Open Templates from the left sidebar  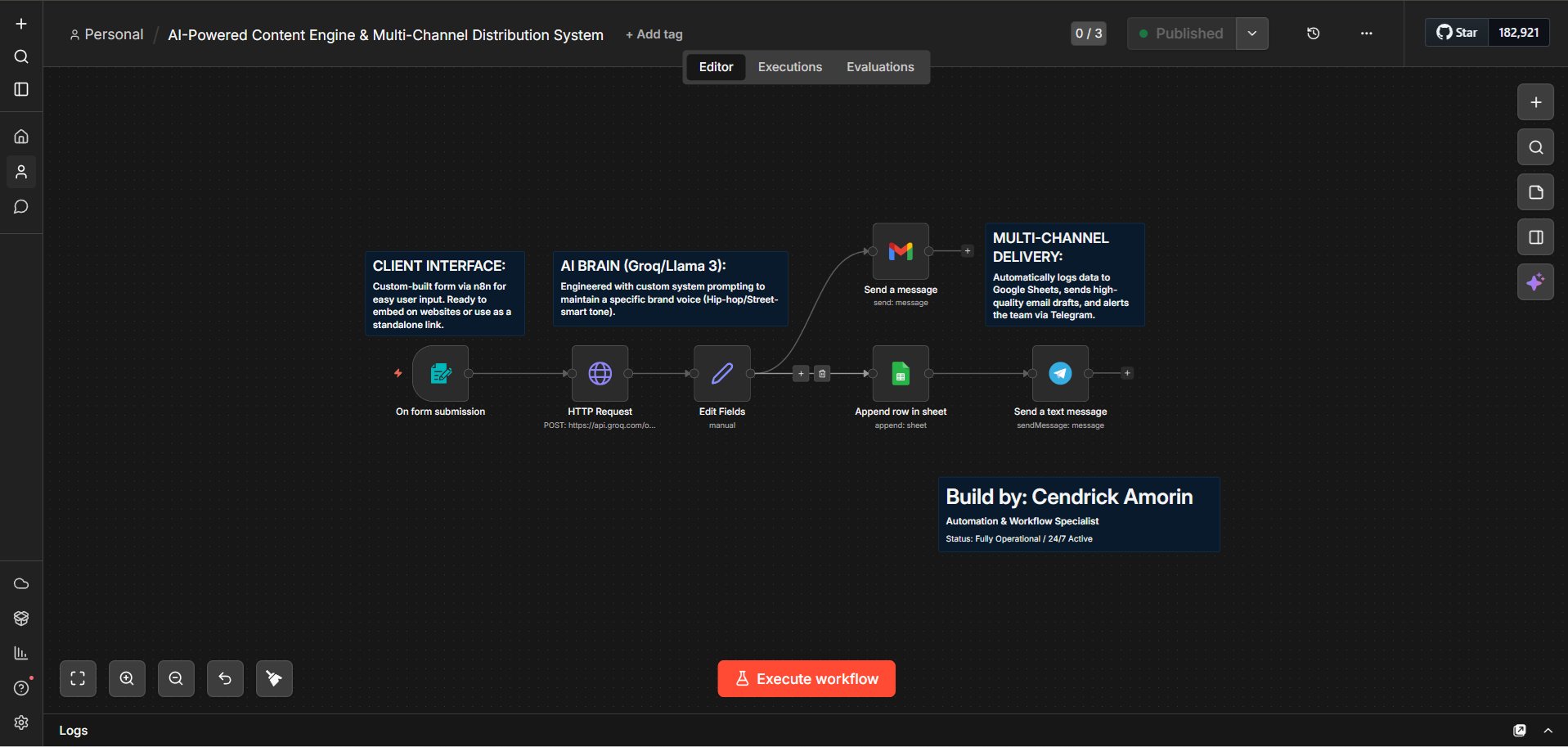click(20, 618)
